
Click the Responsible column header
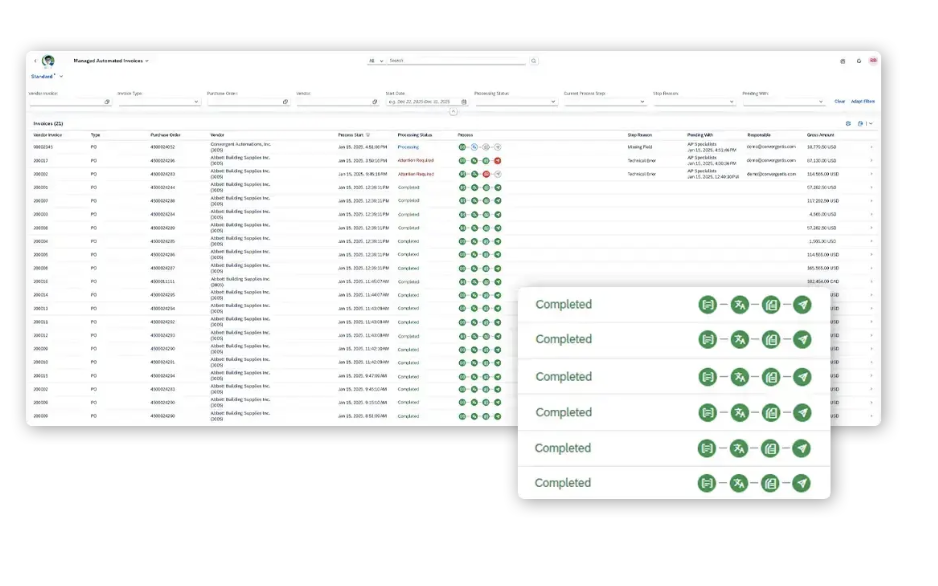759,135
